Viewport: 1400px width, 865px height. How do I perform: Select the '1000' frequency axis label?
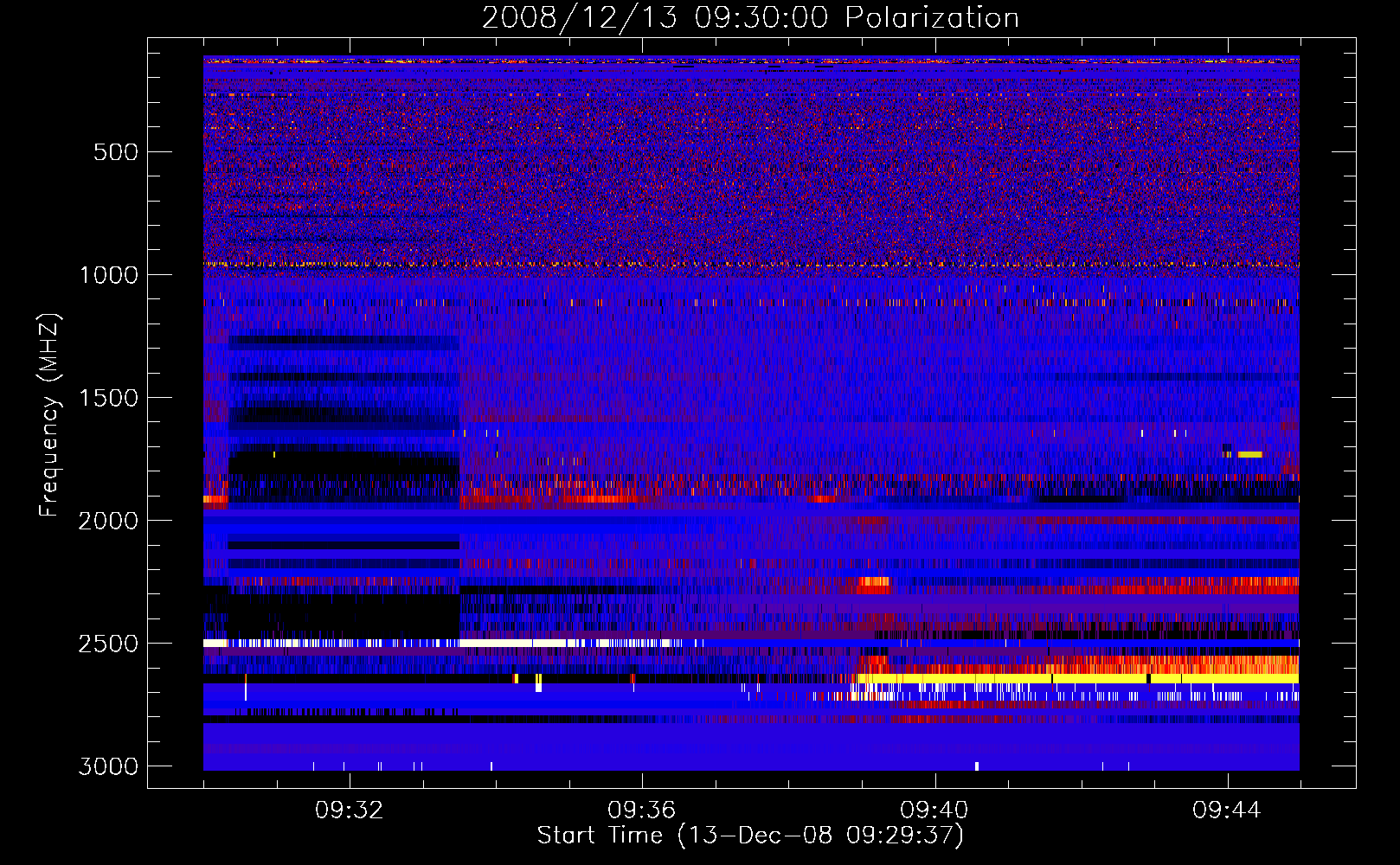pyautogui.click(x=109, y=275)
